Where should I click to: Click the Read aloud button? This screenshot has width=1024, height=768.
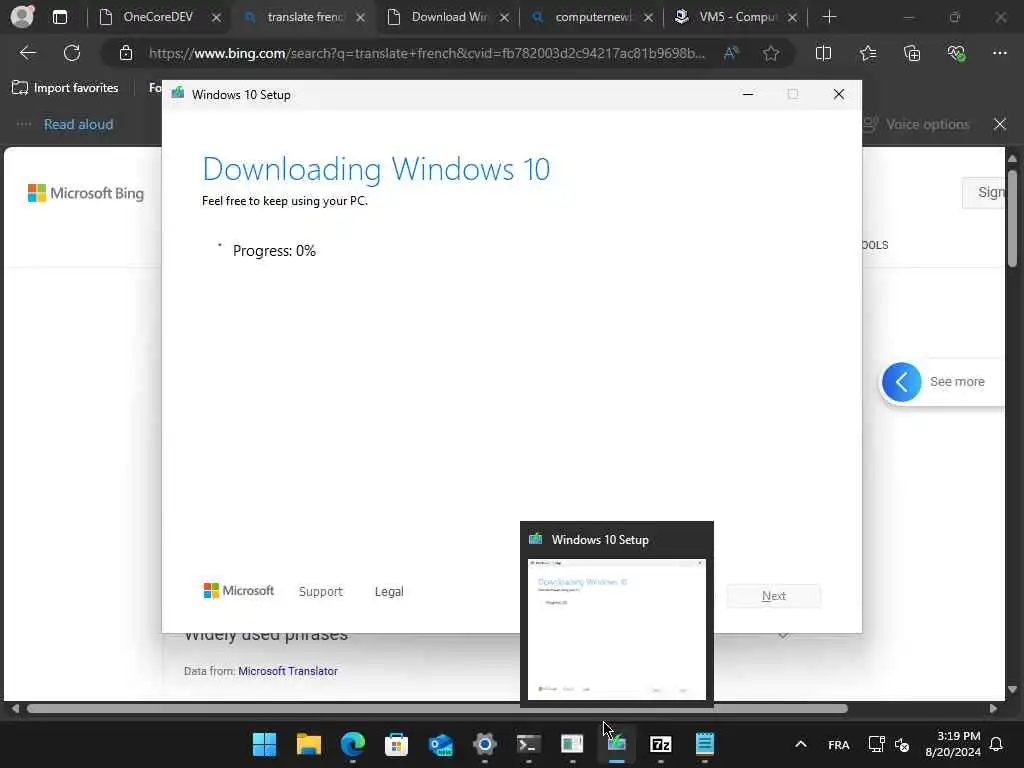pyautogui.click(x=78, y=124)
